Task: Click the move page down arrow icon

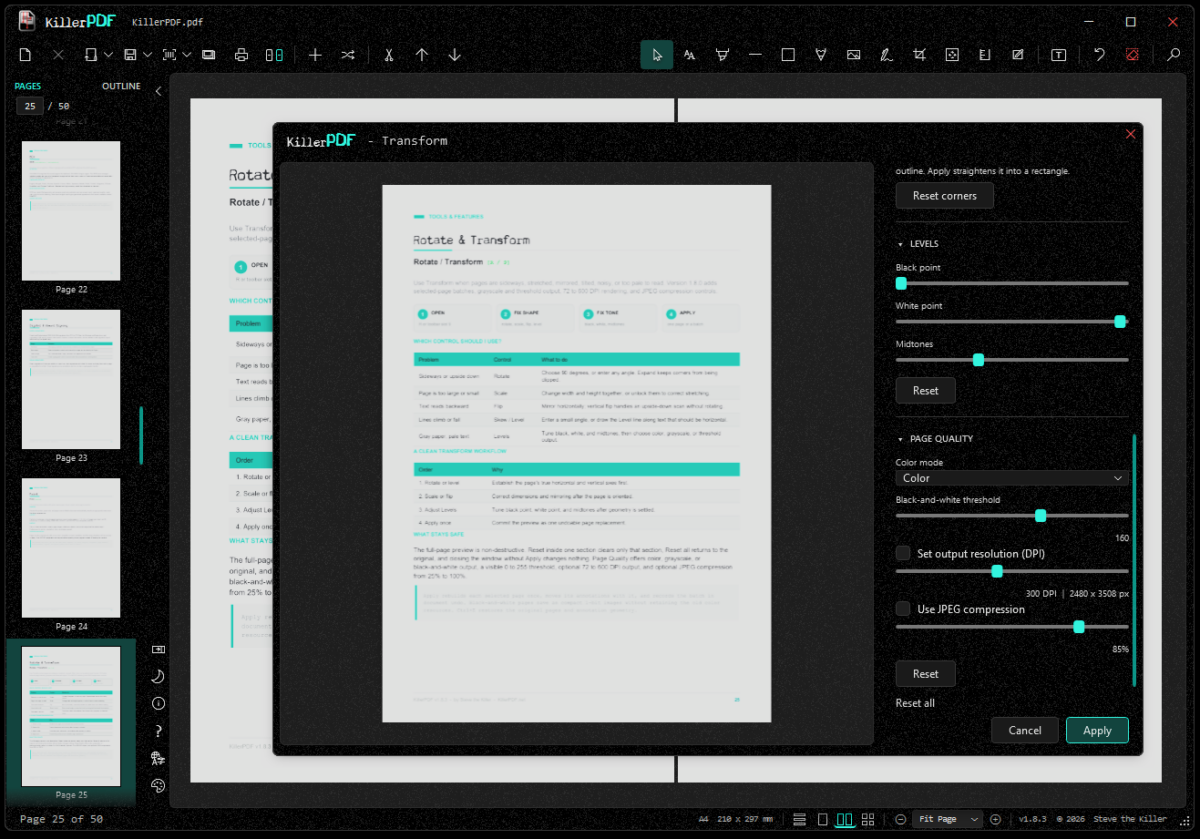Action: 455,55
